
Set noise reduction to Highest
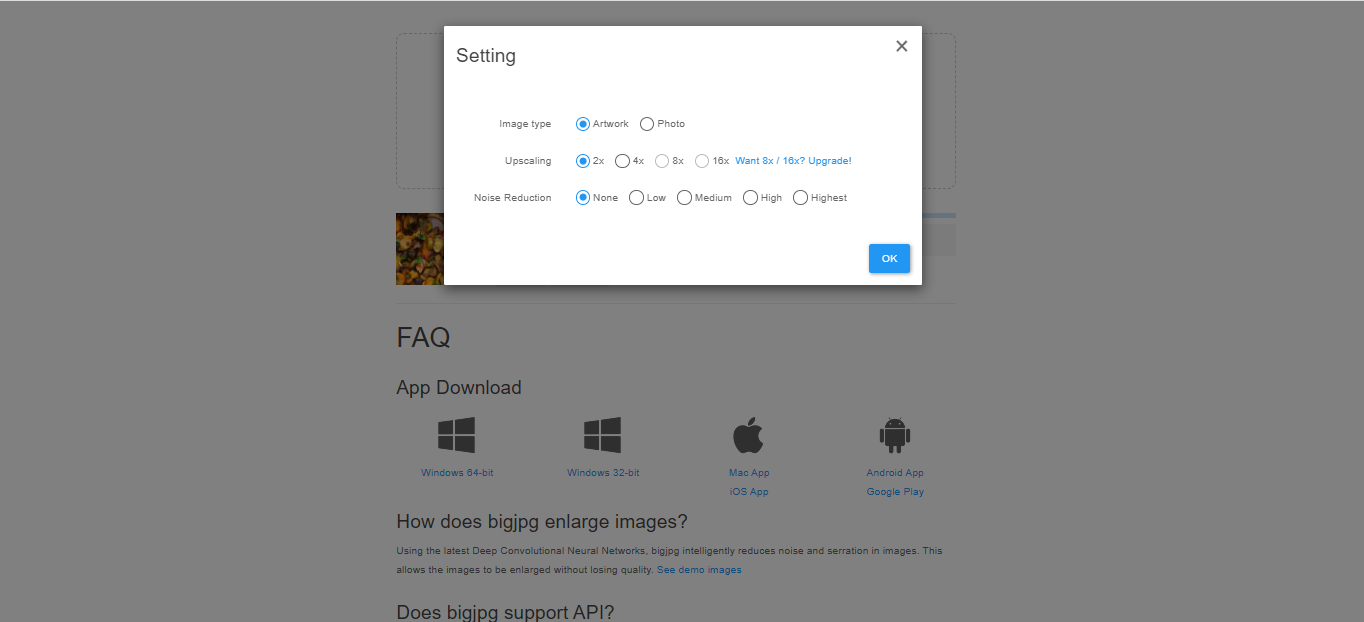800,198
